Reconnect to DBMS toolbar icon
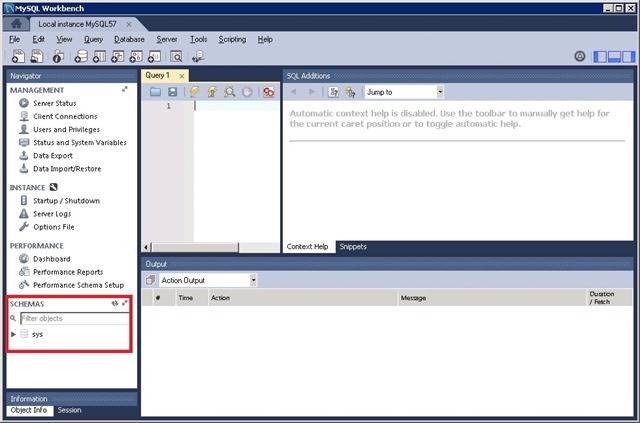The height and width of the screenshot is (423, 640). click(198, 56)
